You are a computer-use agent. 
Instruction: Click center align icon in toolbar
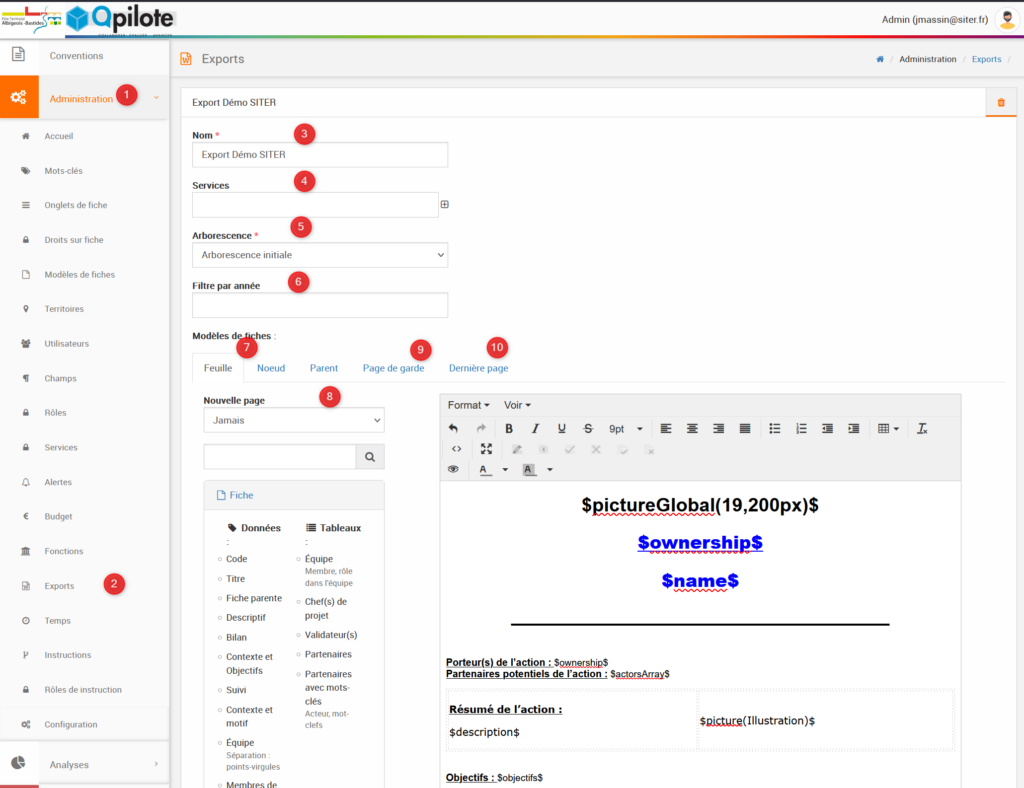[692, 428]
